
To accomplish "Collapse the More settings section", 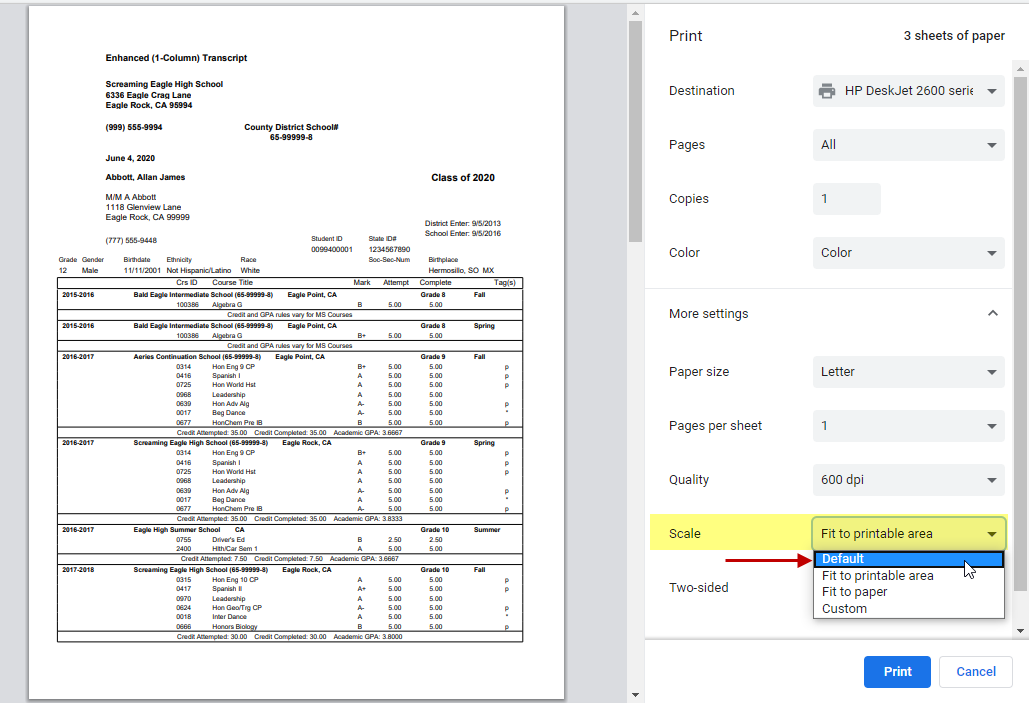I will [x=992, y=313].
